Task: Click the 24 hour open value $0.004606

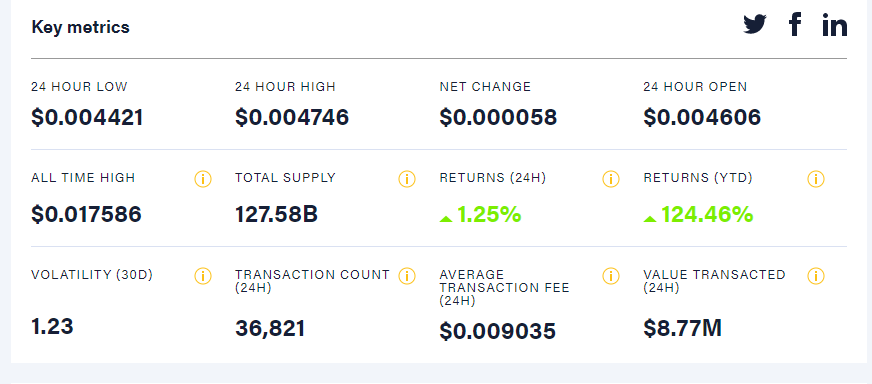Action: [x=702, y=117]
